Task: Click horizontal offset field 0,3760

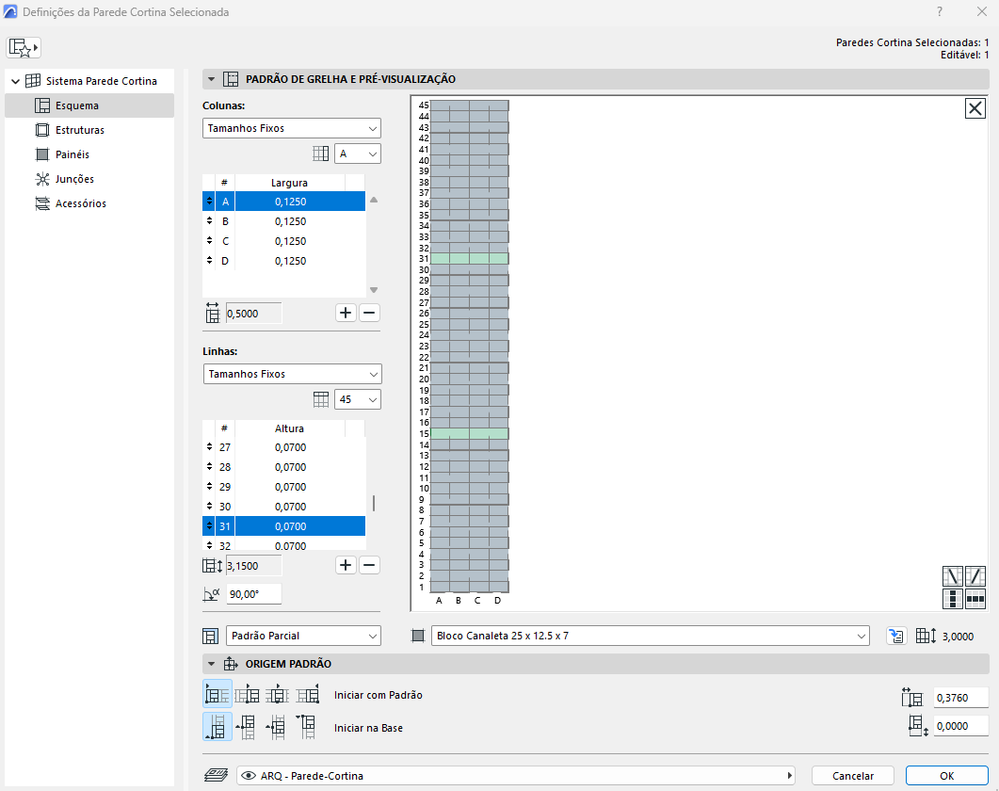Action: [961, 698]
